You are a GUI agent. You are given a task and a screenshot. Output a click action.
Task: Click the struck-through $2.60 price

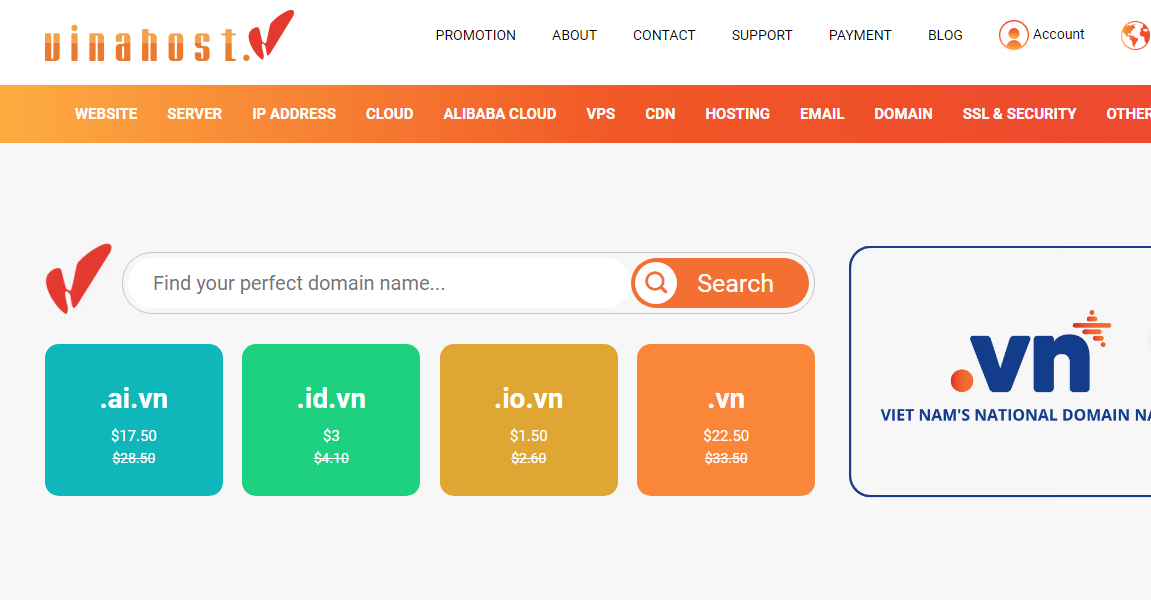(529, 459)
